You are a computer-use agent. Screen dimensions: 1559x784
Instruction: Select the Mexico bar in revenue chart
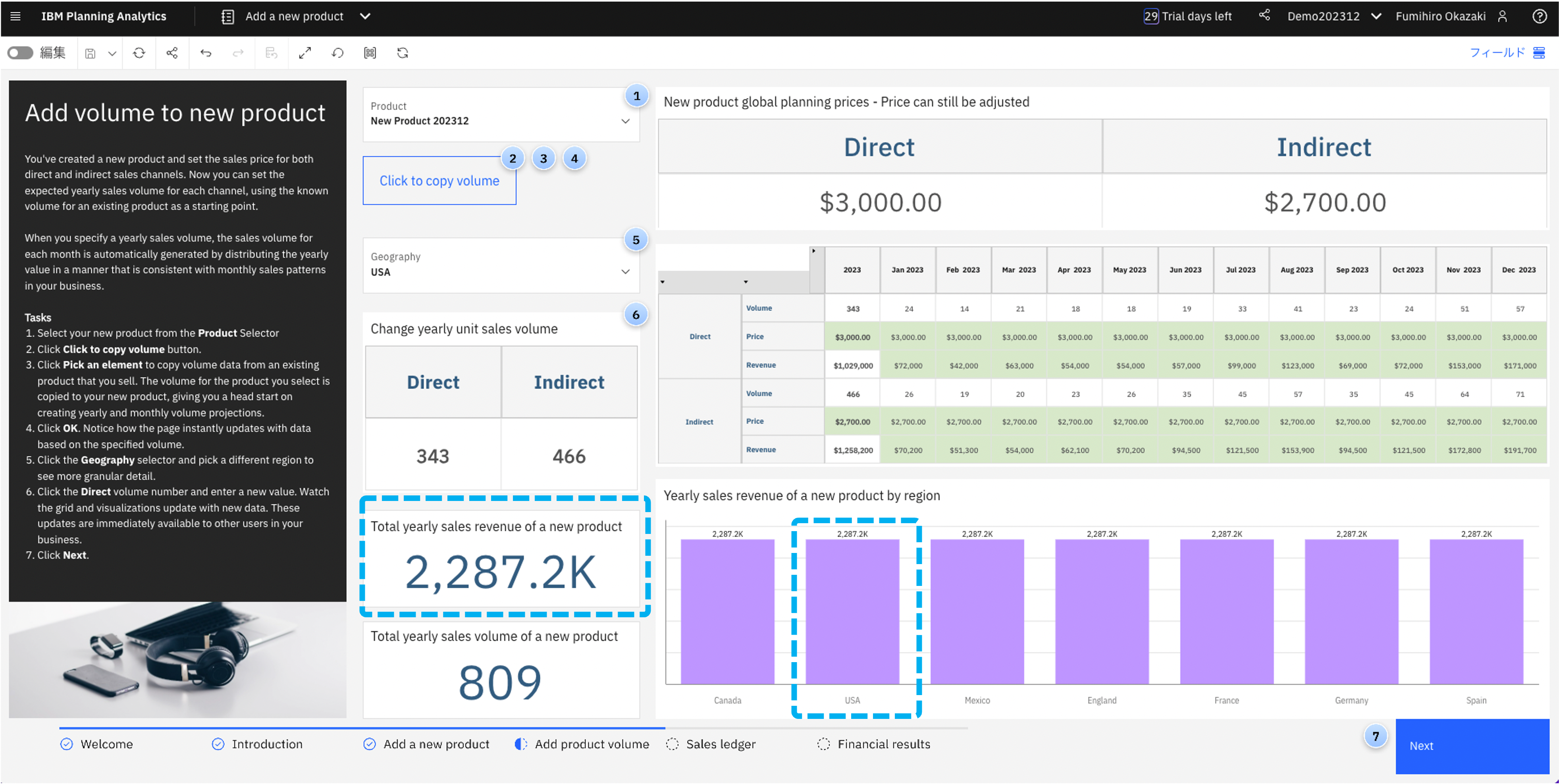(977, 611)
